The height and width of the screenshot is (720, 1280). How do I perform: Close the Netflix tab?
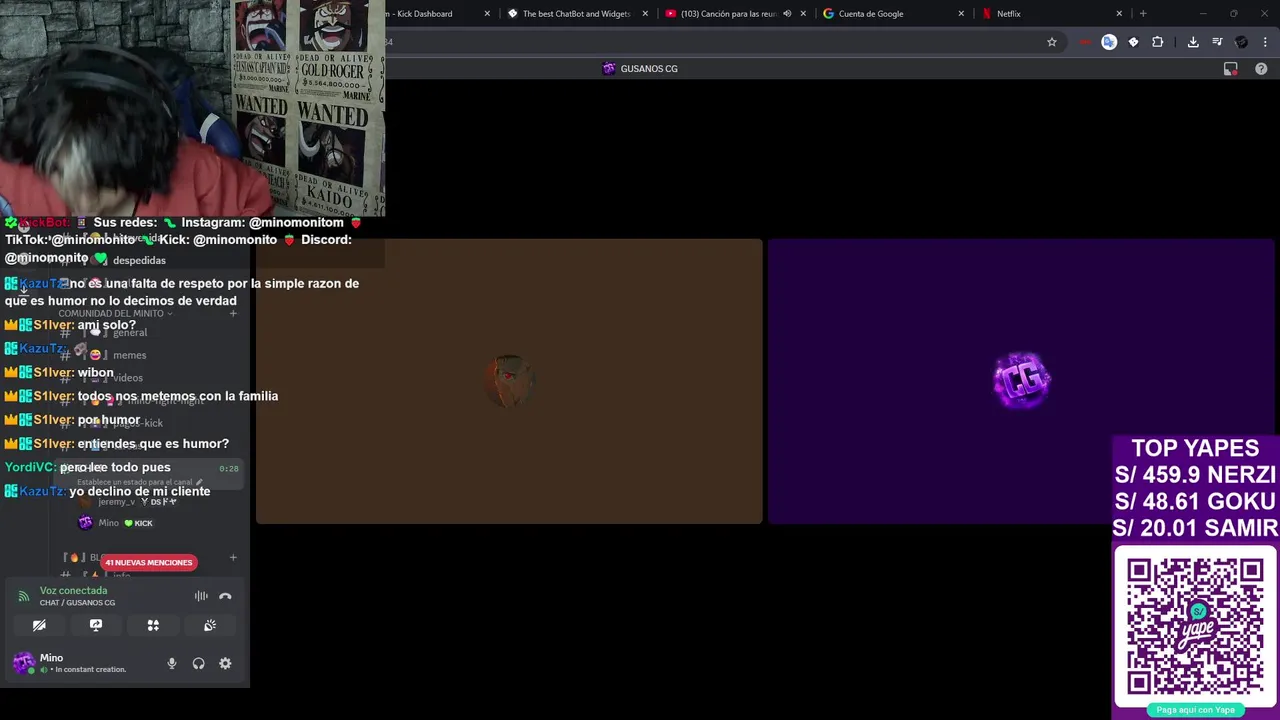tap(1119, 14)
